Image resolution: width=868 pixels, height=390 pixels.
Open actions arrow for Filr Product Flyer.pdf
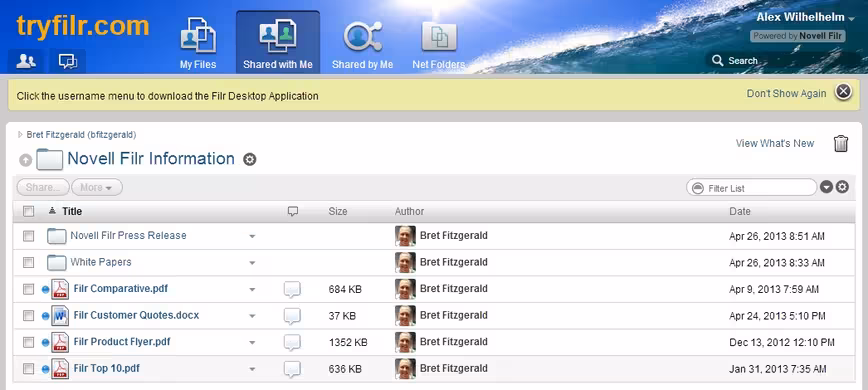point(252,342)
